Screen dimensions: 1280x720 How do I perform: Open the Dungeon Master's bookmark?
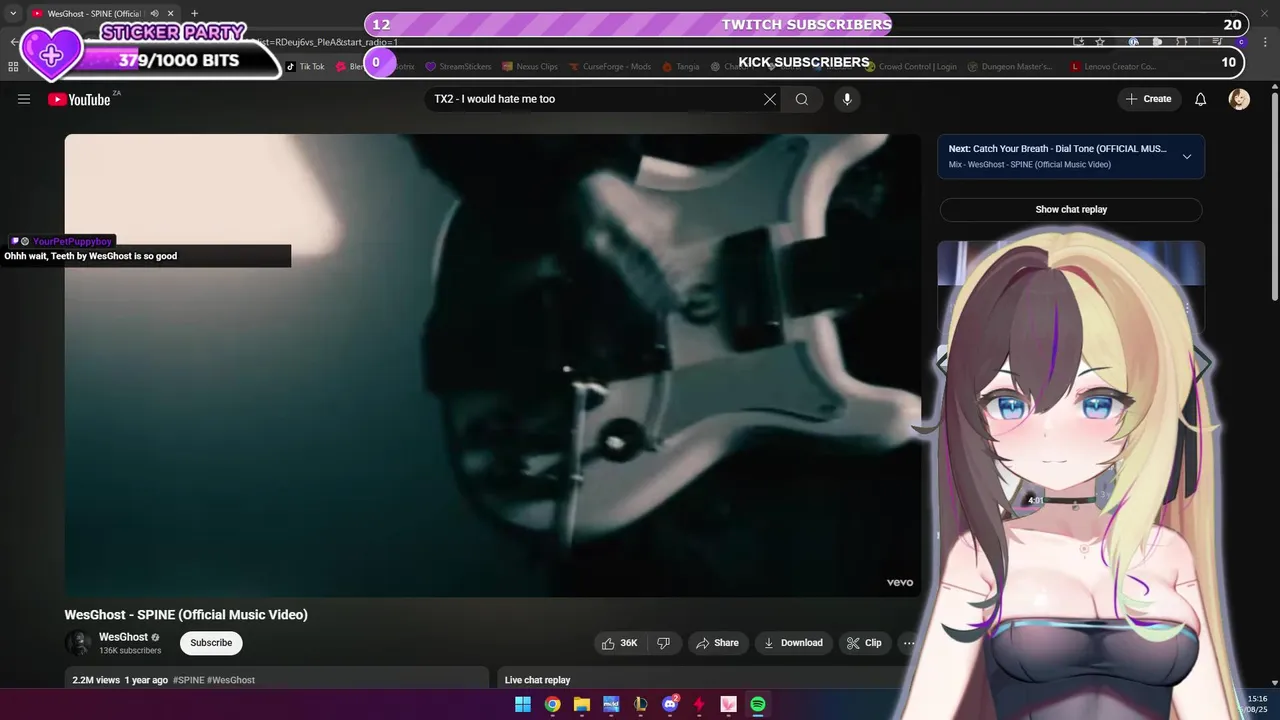(x=1010, y=67)
